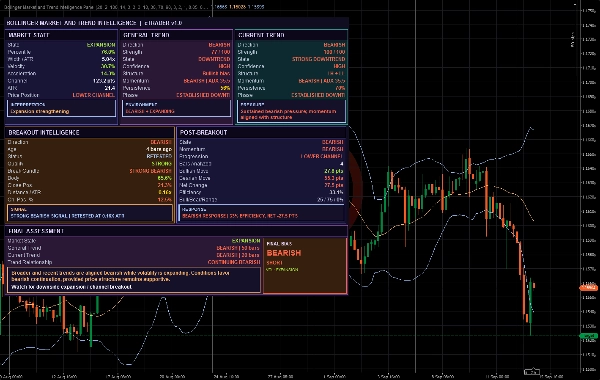Screen dimensions: 600x380
Task: Click the Expansion strengthening interpretation text
Action: [x=40, y=111]
